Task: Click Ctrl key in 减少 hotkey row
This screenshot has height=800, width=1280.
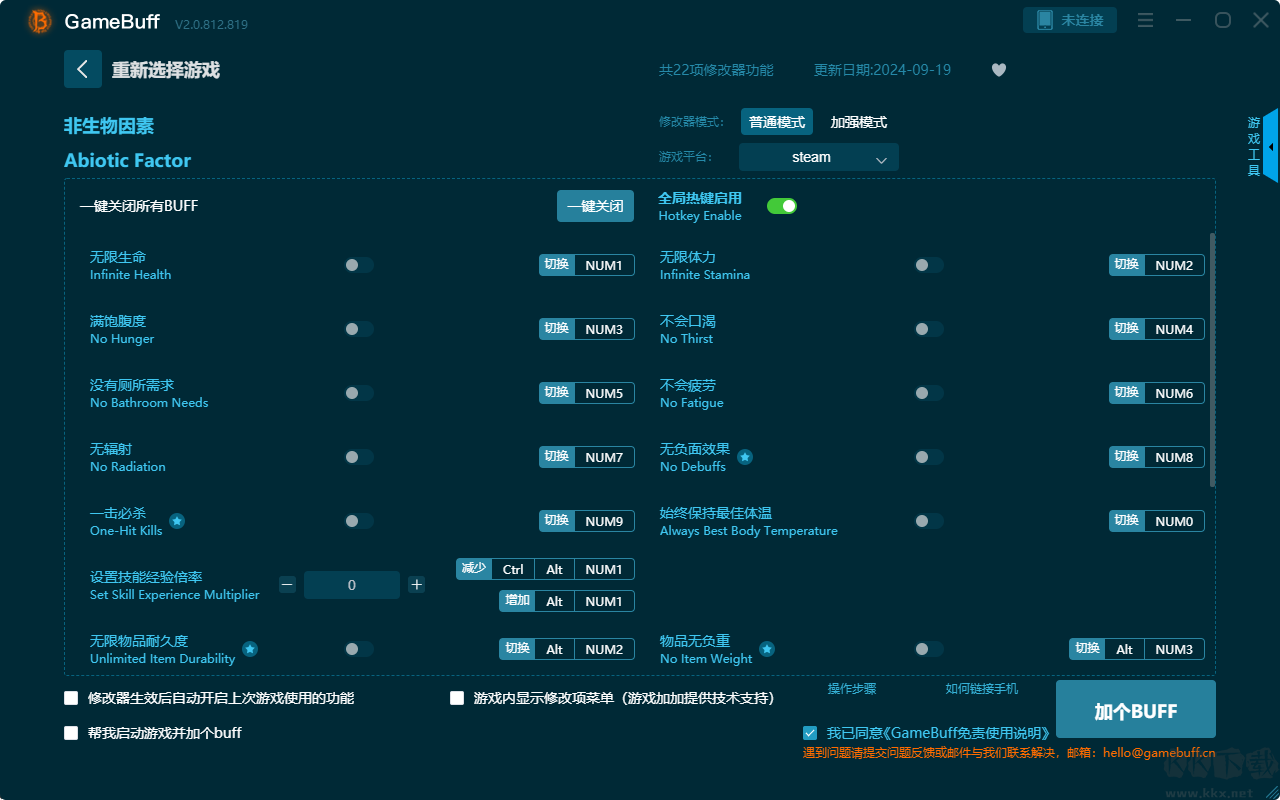Action: coord(513,569)
